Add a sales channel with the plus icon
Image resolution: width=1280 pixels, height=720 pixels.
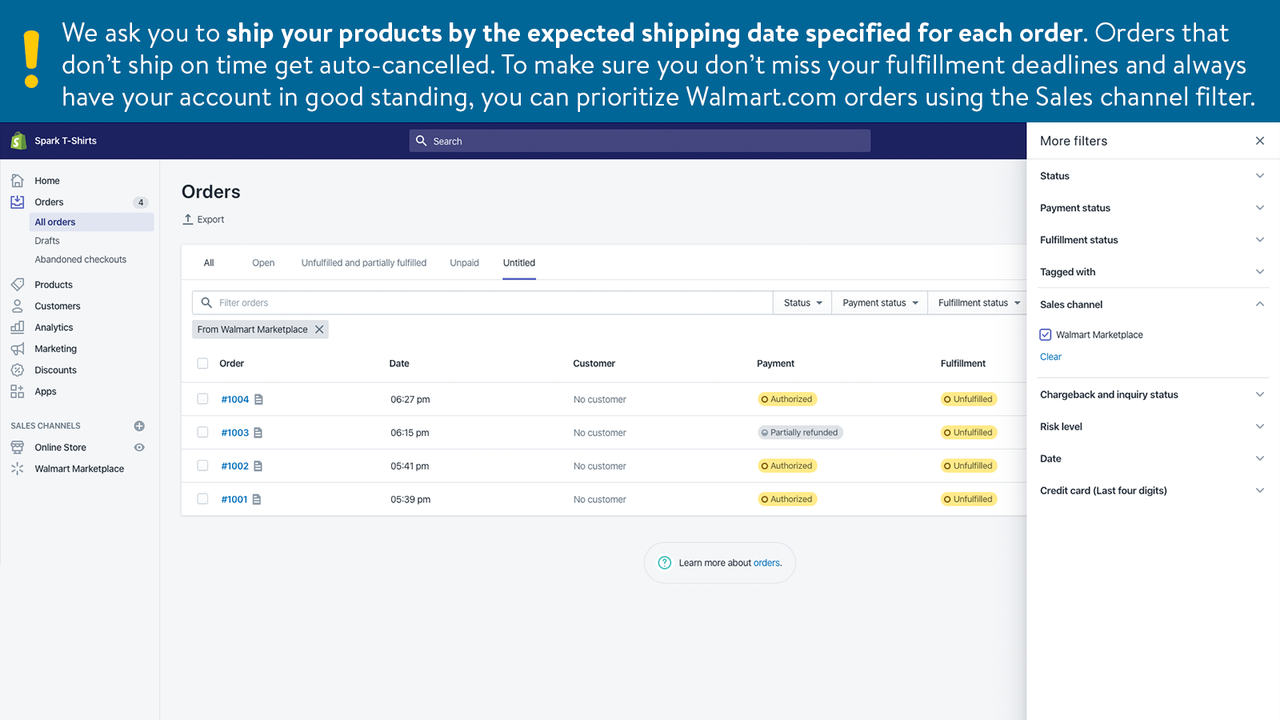tap(139, 426)
